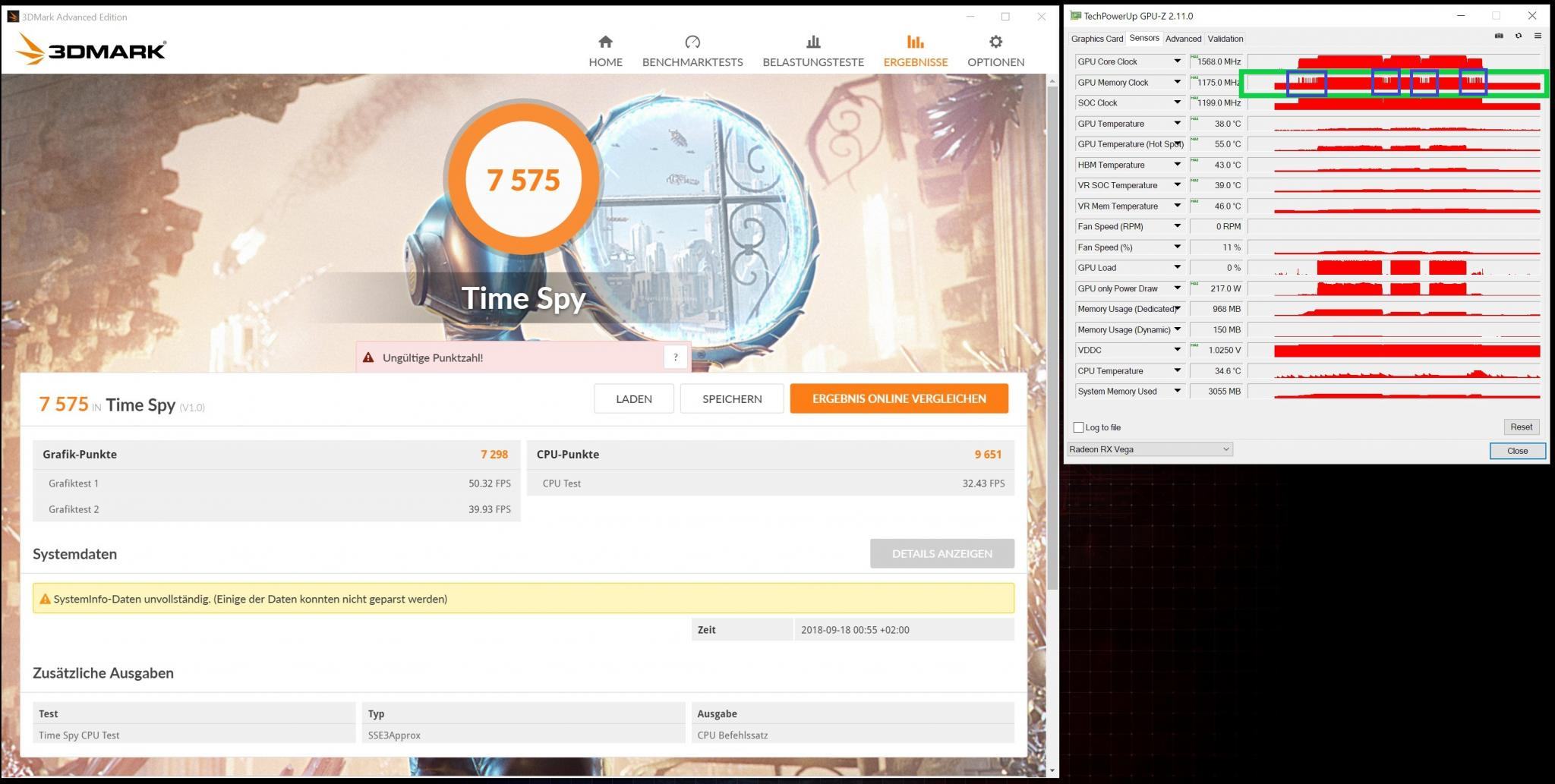Screen dimensions: 1555x784
Task: Open Optionen gear settings in 3DMark
Action: (995, 52)
